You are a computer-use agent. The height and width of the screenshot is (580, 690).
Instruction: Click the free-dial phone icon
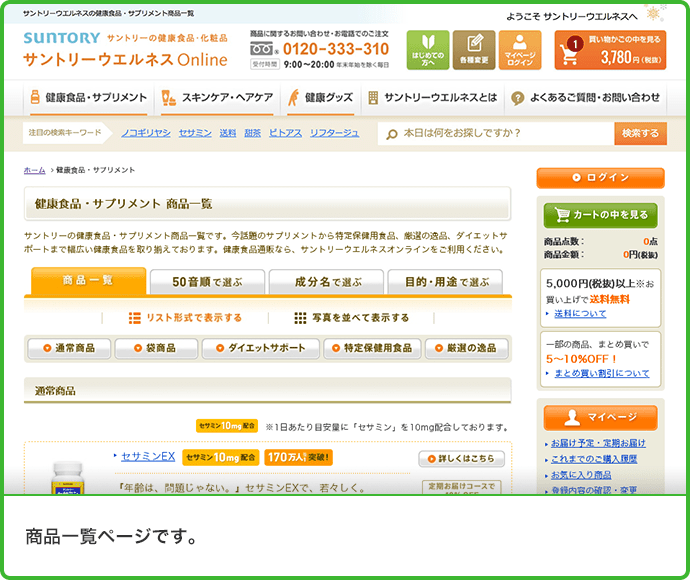[x=262, y=49]
